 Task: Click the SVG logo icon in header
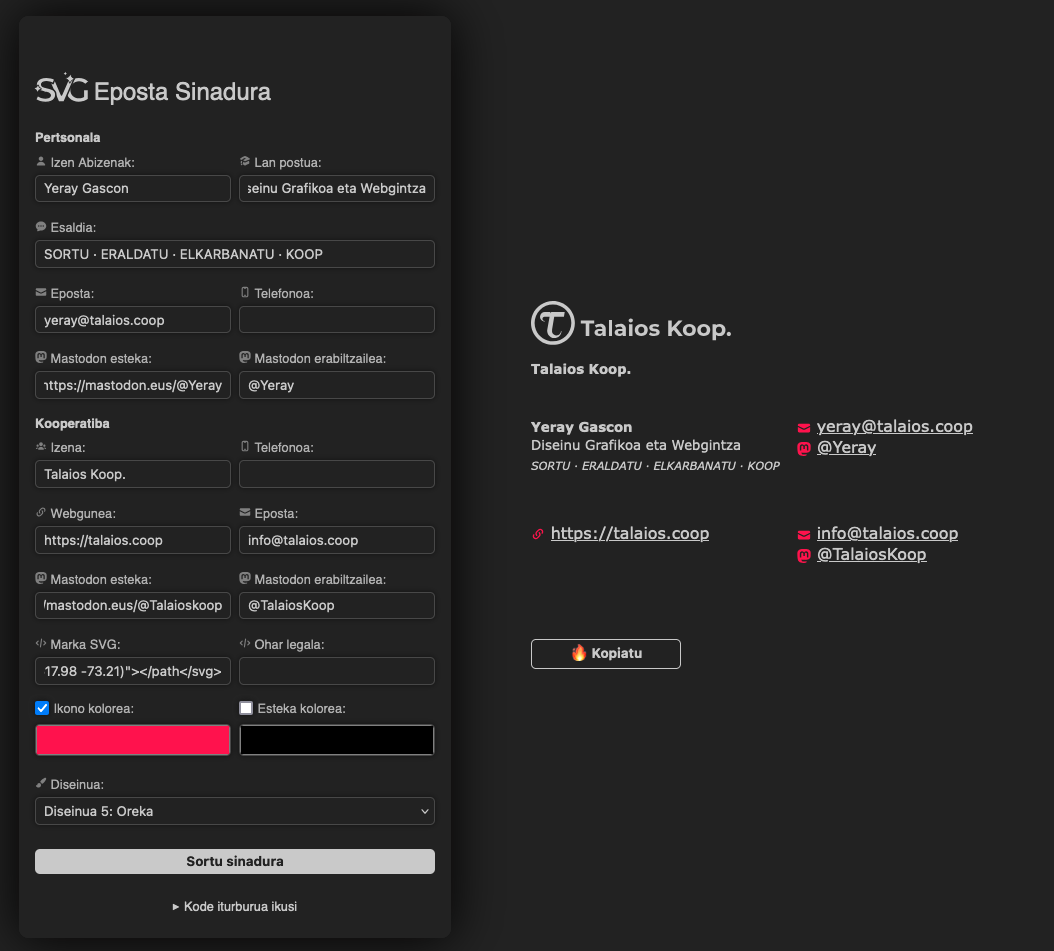[x=61, y=90]
